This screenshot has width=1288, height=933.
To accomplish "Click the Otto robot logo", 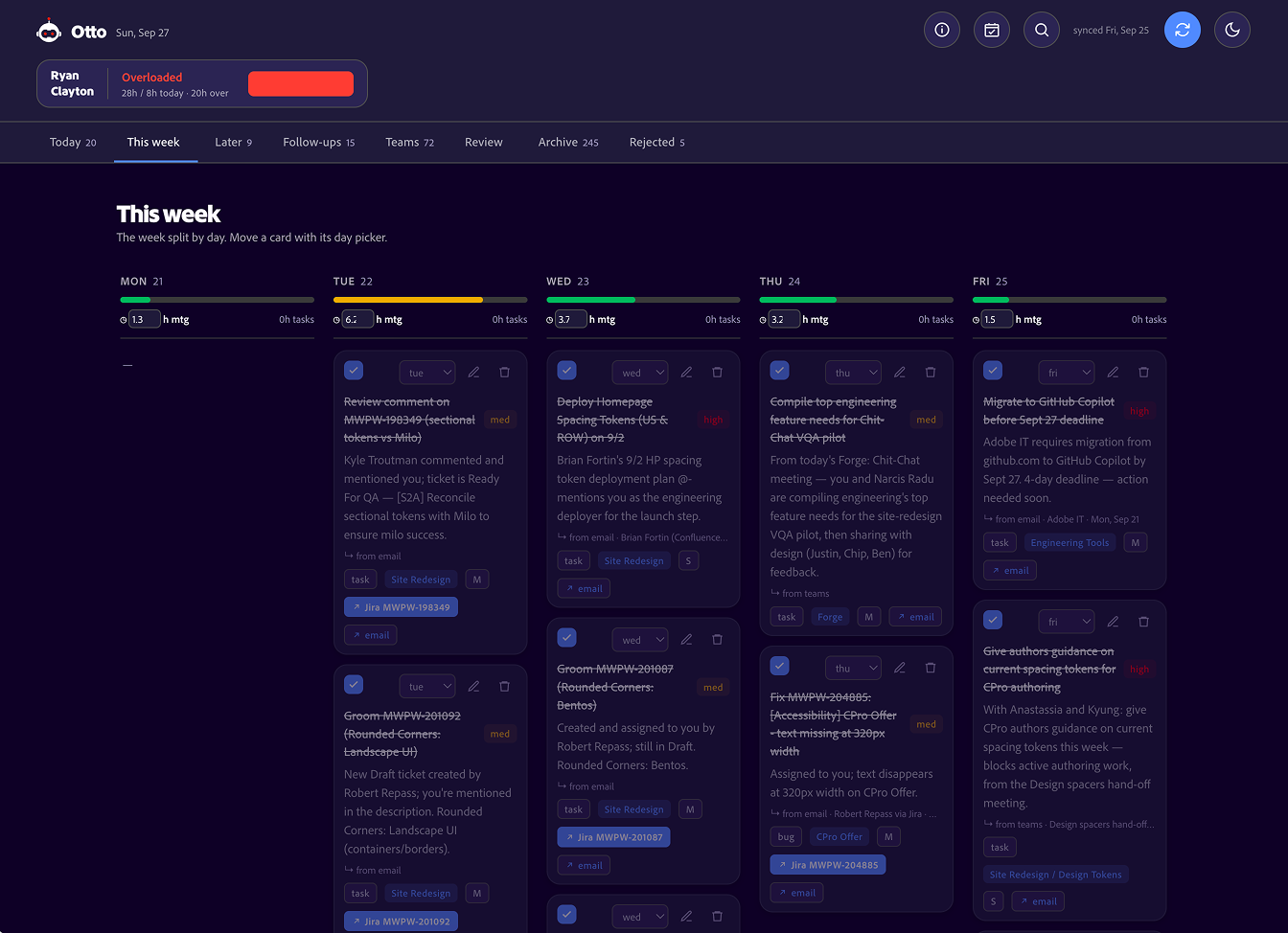I will [x=49, y=32].
